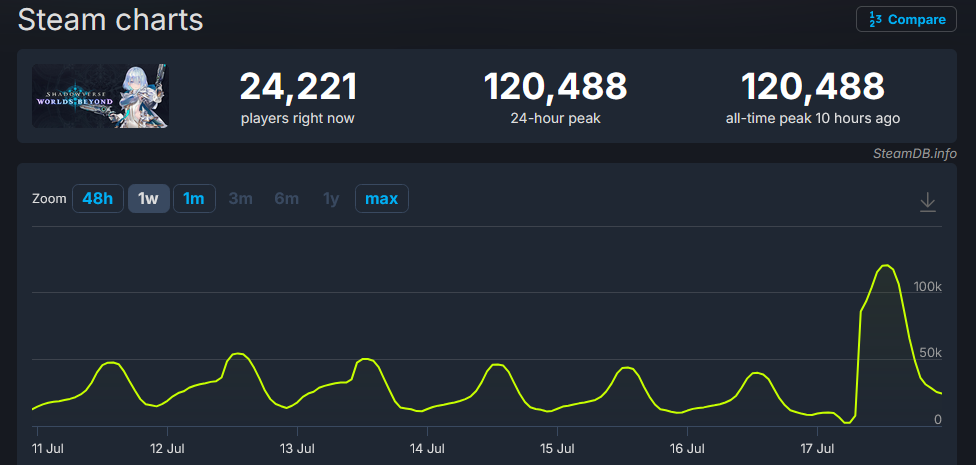The width and height of the screenshot is (976, 465).
Task: Click the 14 Jul axis label
Action: click(x=428, y=448)
